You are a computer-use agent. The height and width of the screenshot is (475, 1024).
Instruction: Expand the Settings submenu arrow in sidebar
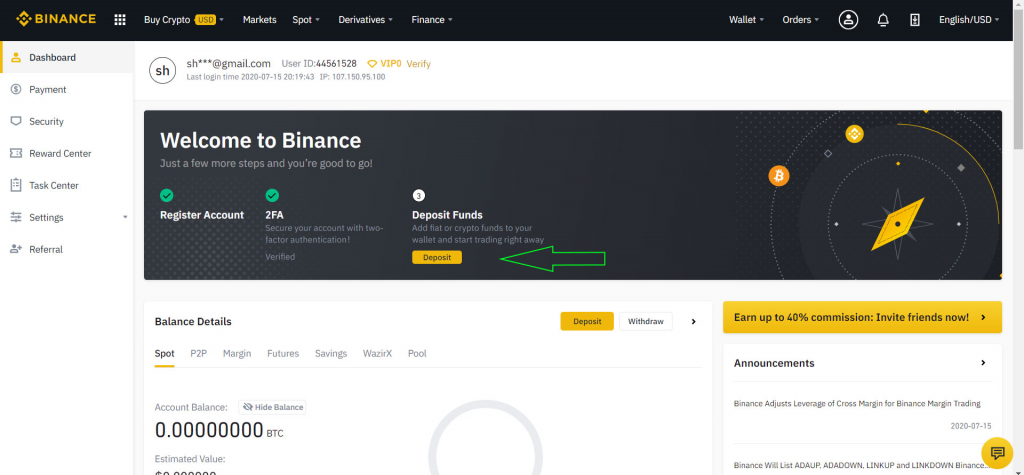point(125,218)
